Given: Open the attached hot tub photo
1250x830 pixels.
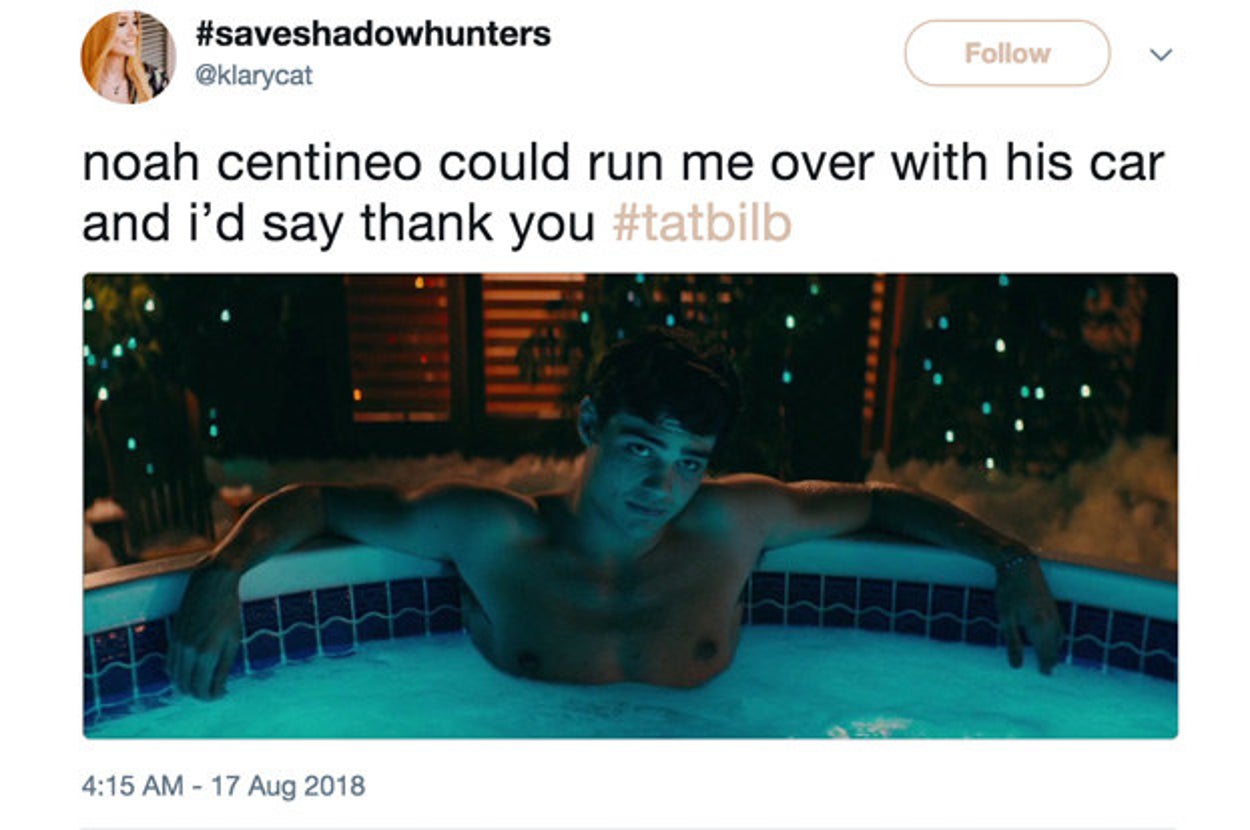Looking at the screenshot, I should click(630, 505).
